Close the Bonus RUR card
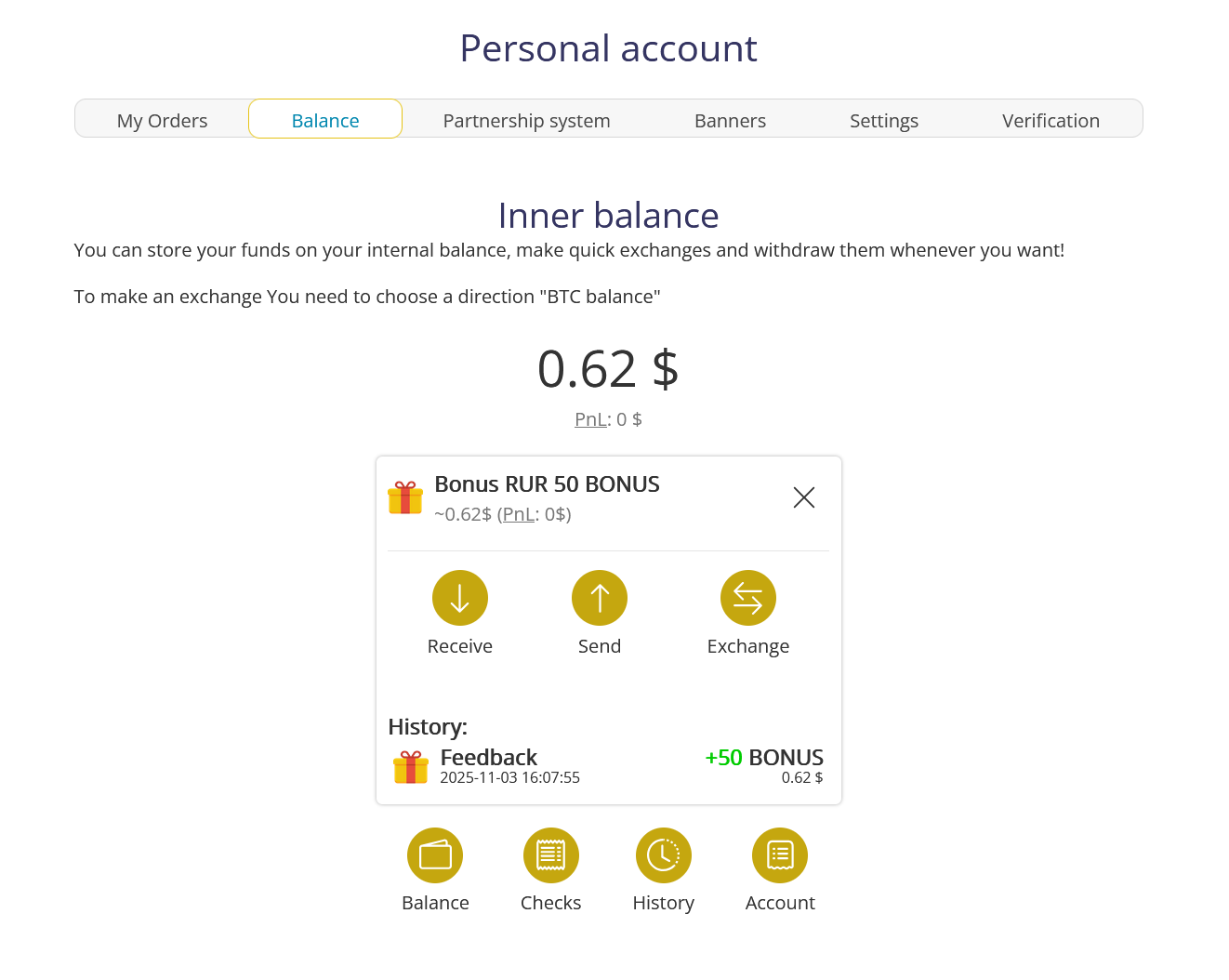The height and width of the screenshot is (980, 1229). click(x=803, y=497)
